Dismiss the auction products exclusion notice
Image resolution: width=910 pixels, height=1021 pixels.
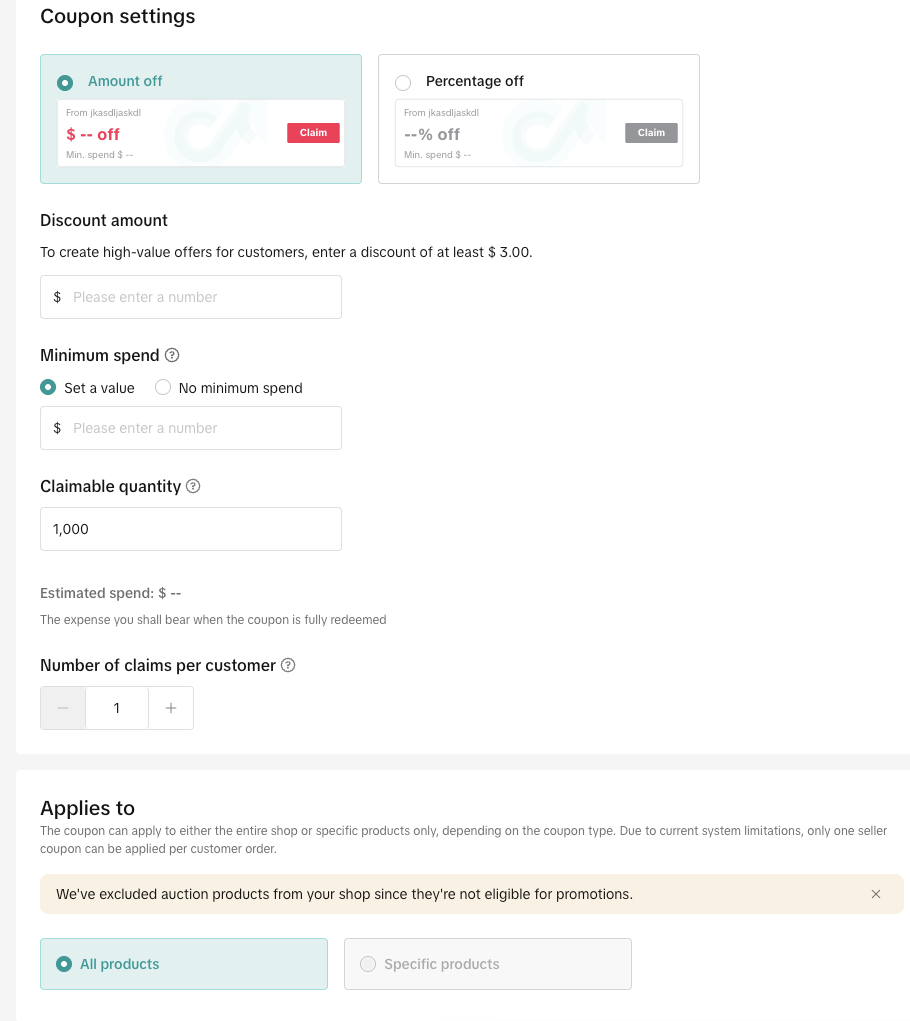coord(876,894)
